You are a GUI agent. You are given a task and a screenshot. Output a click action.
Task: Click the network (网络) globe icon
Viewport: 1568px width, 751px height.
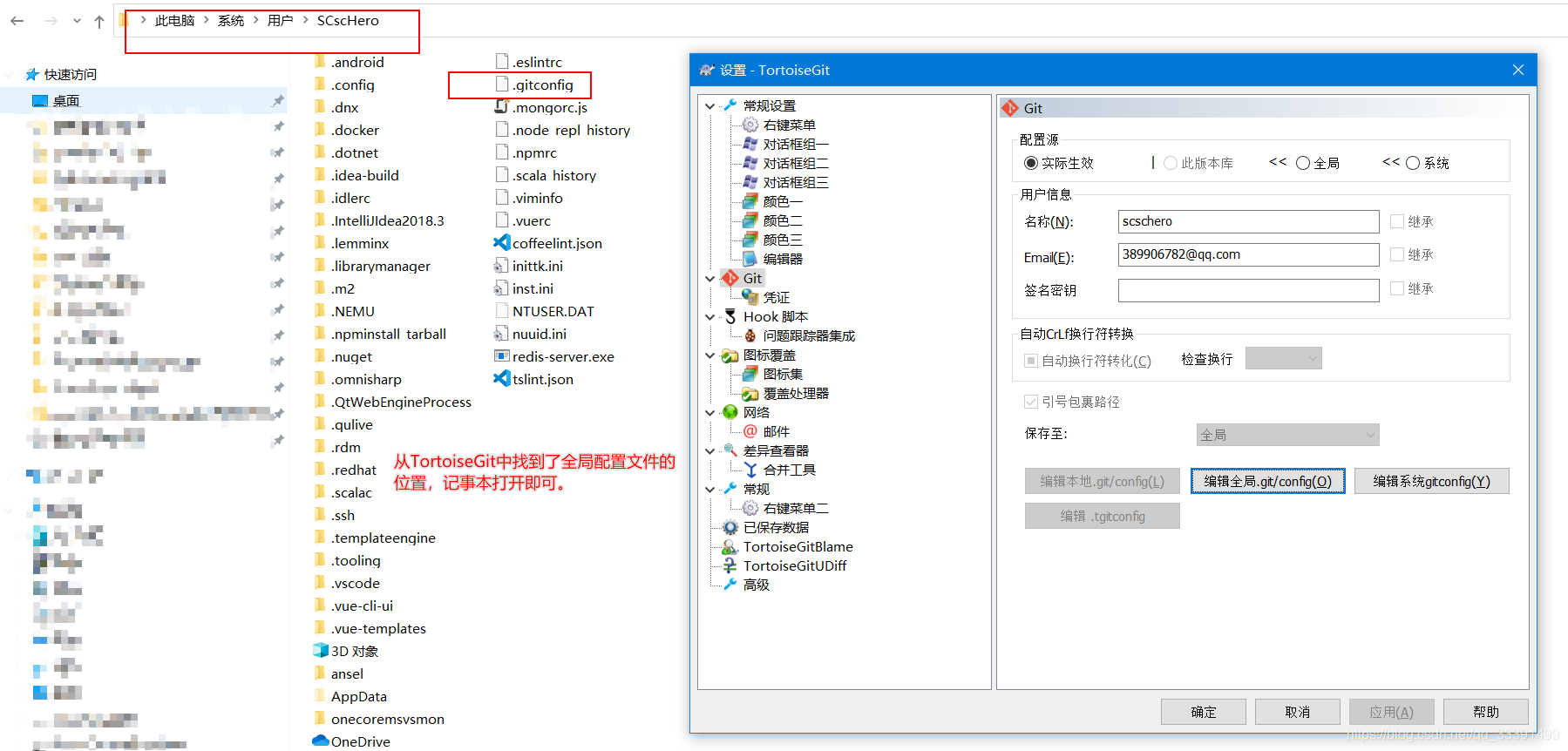tap(730, 412)
